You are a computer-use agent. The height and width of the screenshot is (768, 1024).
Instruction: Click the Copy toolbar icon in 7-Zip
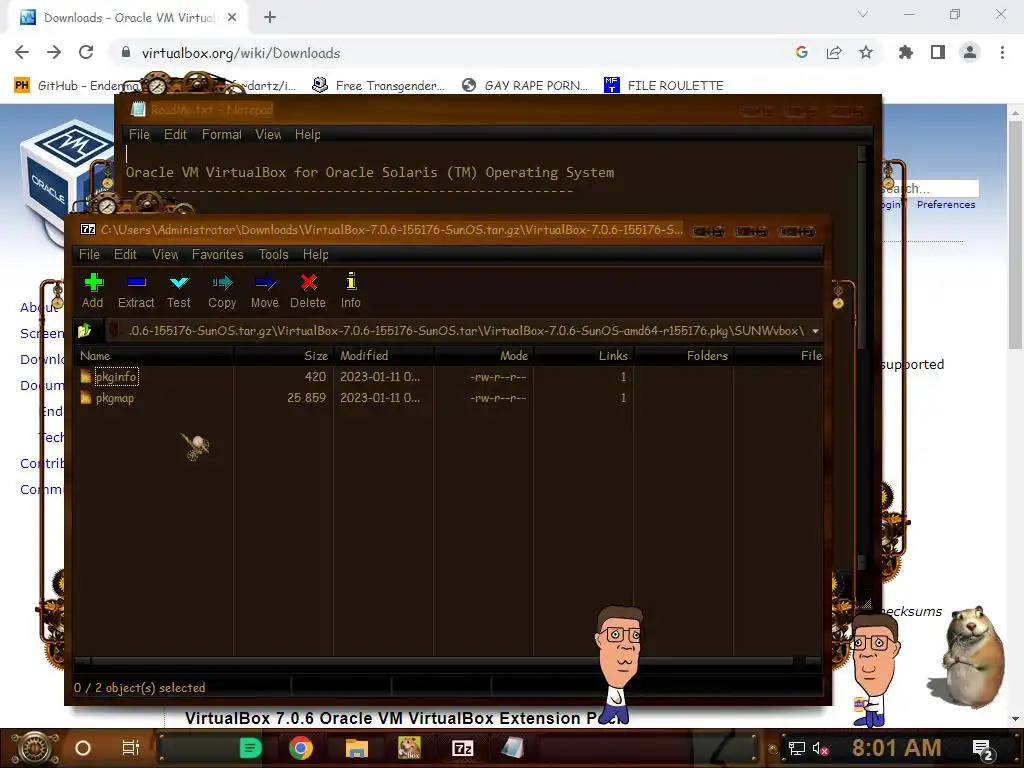(x=222, y=291)
